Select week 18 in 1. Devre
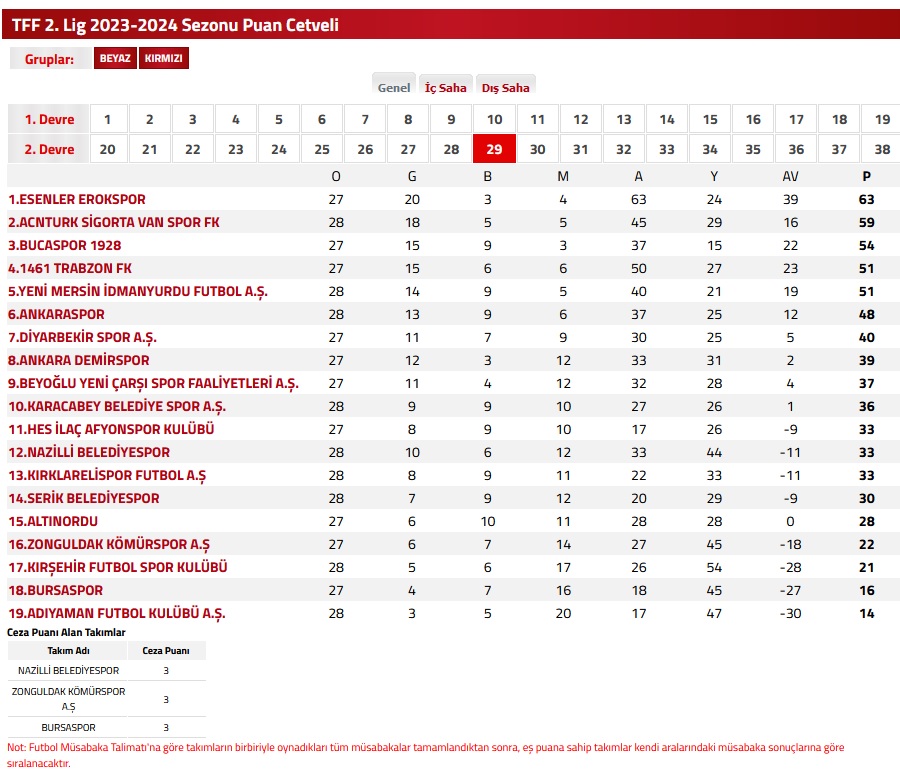 (839, 119)
